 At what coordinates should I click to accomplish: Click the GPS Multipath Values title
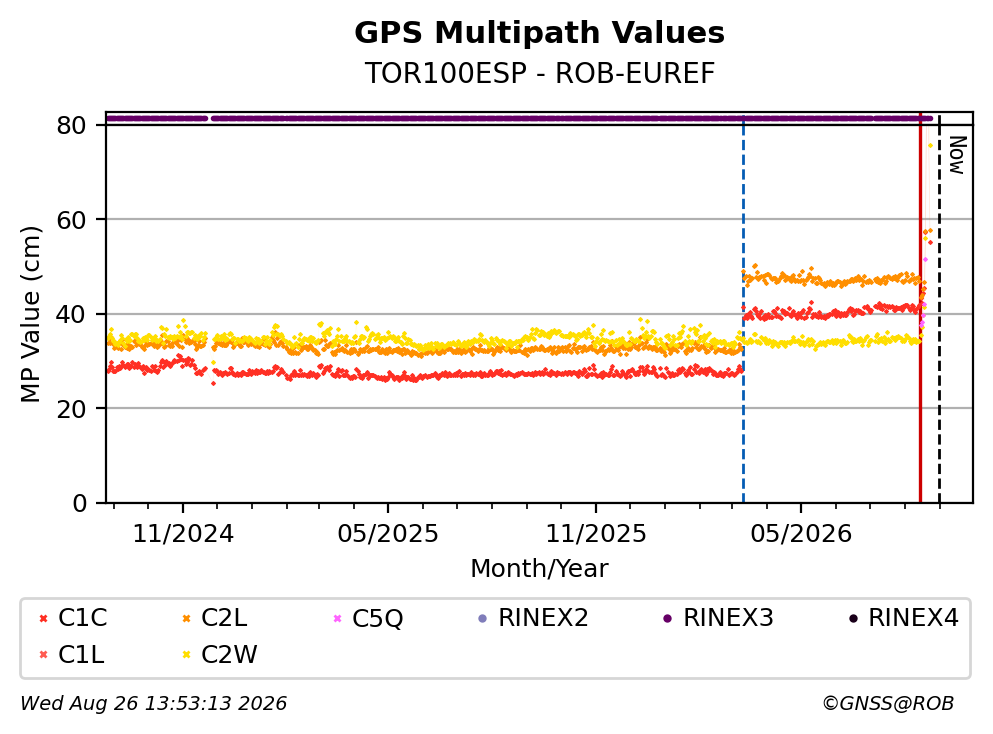coord(540,33)
